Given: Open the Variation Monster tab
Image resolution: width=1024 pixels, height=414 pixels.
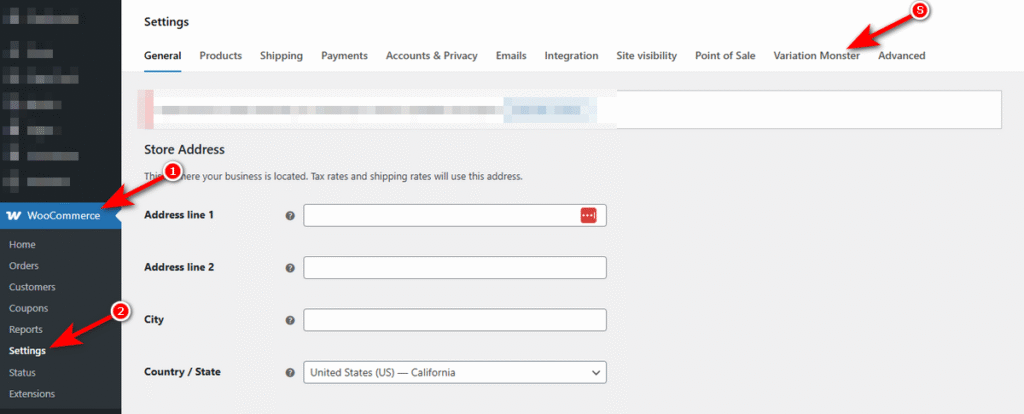Looking at the screenshot, I should coord(816,56).
